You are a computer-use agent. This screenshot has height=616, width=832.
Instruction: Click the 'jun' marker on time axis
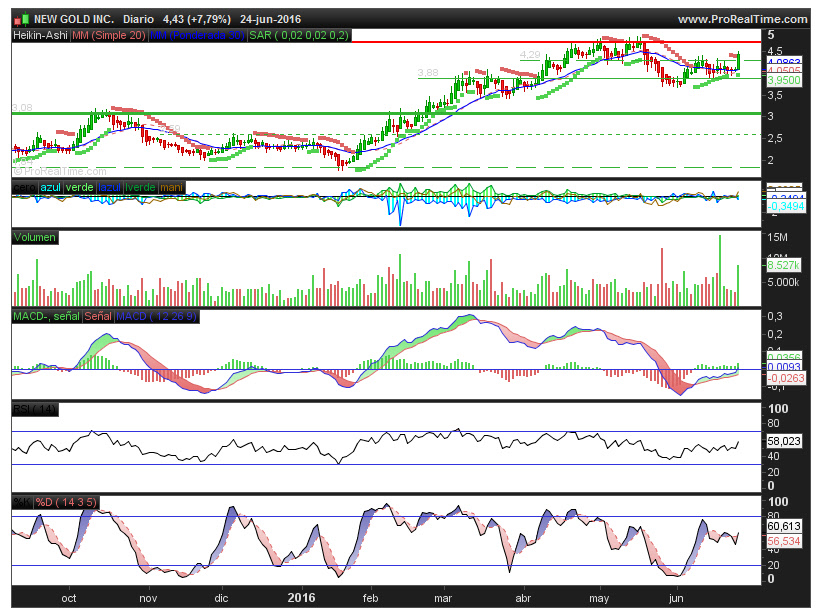click(x=676, y=598)
